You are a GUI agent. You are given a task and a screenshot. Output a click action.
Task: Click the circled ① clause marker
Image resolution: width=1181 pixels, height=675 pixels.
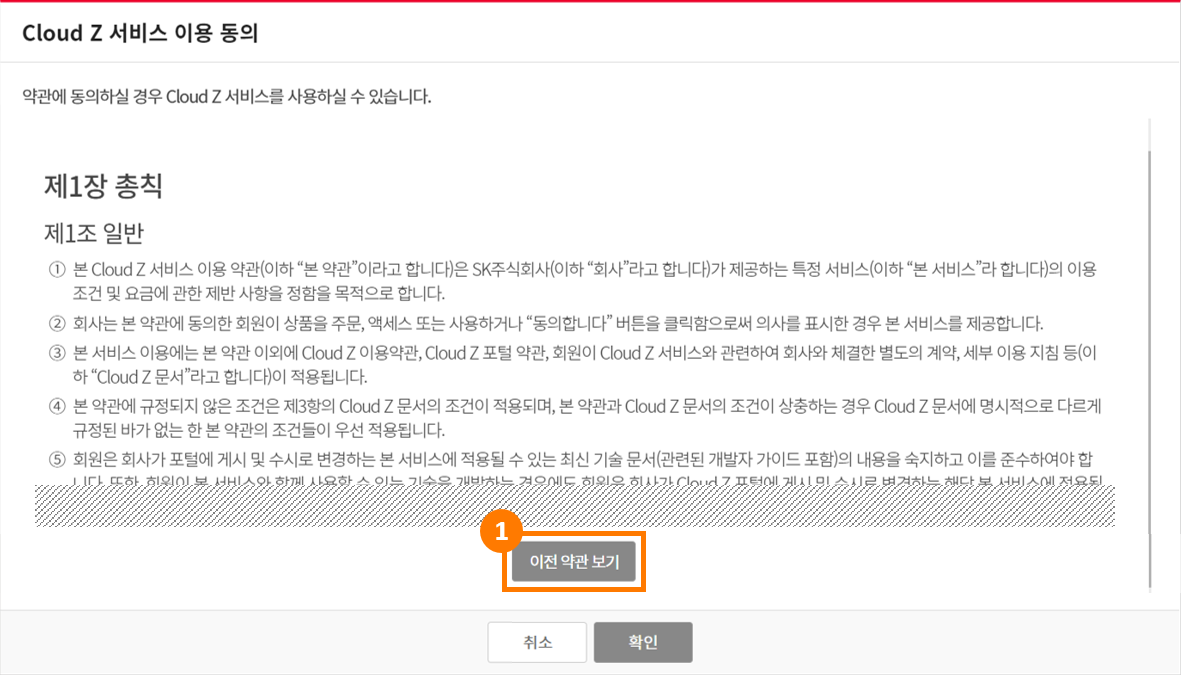pyautogui.click(x=57, y=269)
